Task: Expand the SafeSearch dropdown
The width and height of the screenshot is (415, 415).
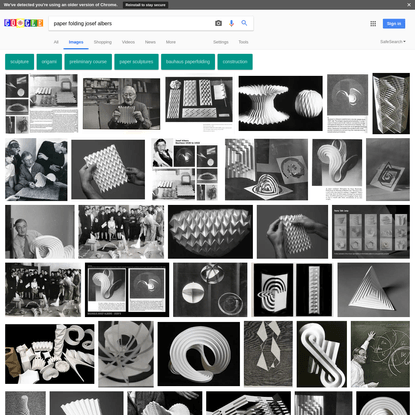Action: (393, 42)
